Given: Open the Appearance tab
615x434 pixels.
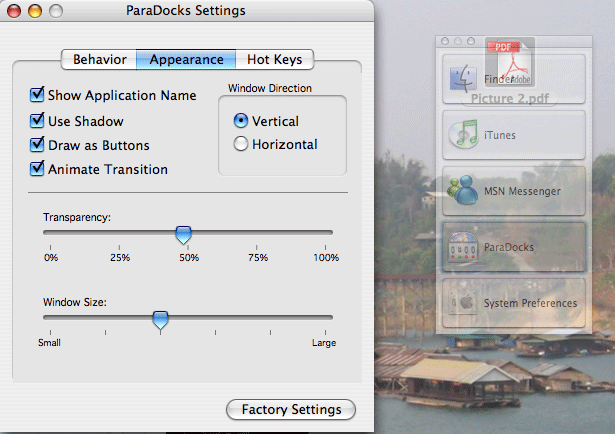Looking at the screenshot, I should [186, 60].
